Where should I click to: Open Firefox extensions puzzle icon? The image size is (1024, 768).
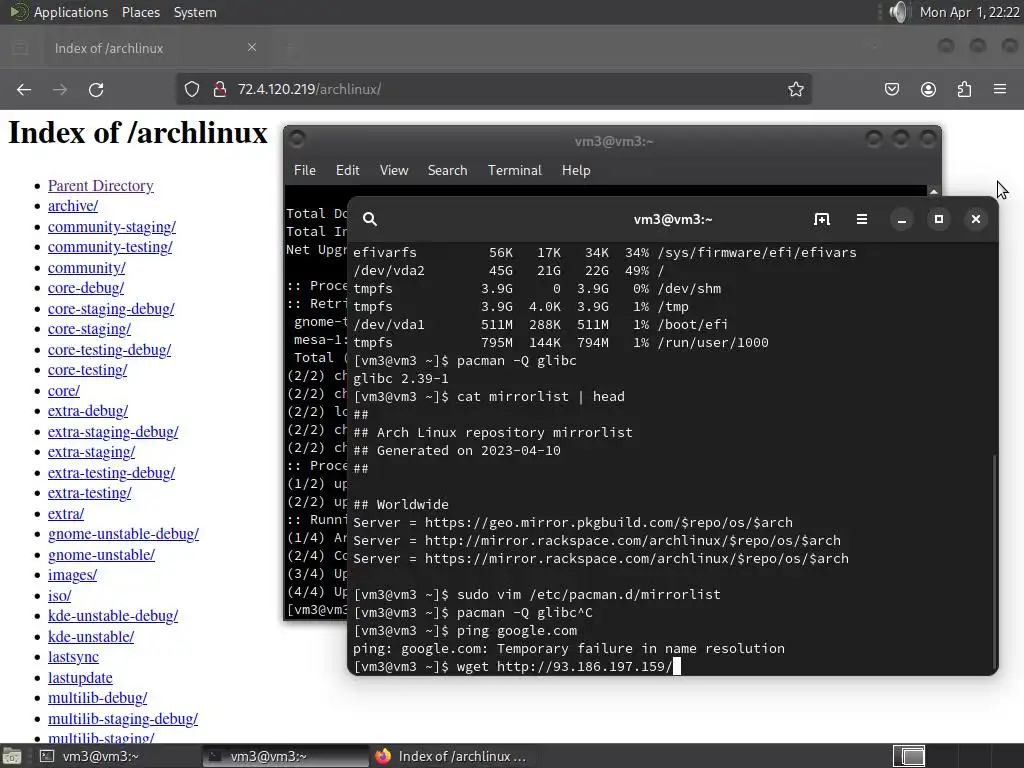pyautogui.click(x=964, y=89)
